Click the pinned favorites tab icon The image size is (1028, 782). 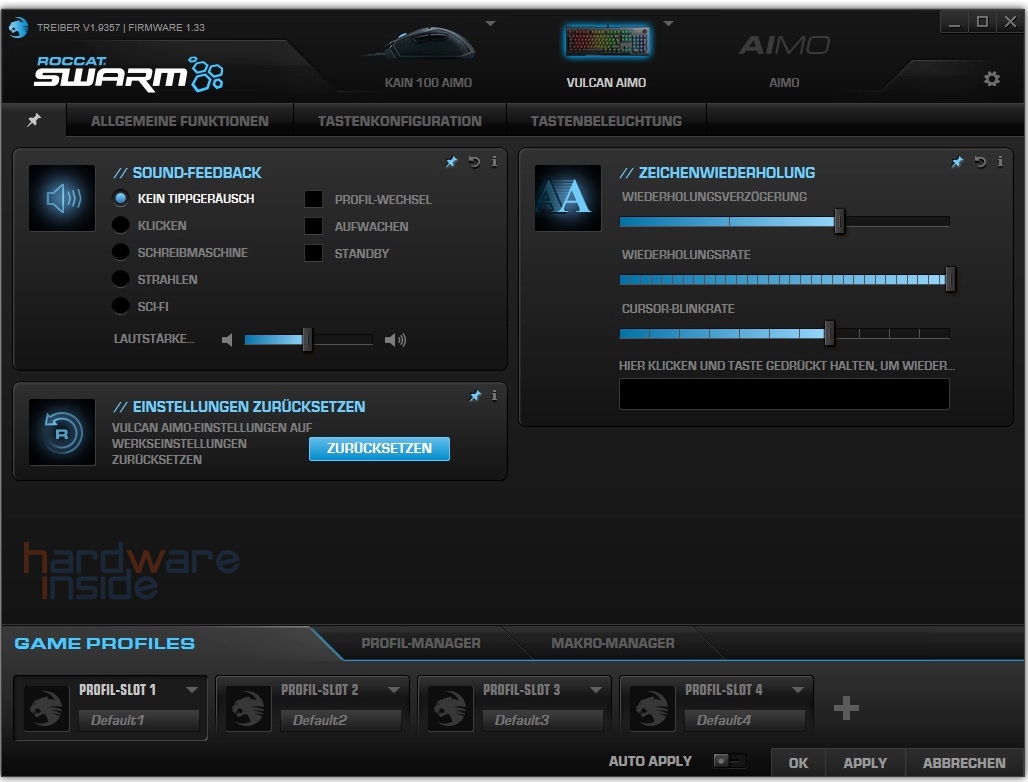coord(33,120)
